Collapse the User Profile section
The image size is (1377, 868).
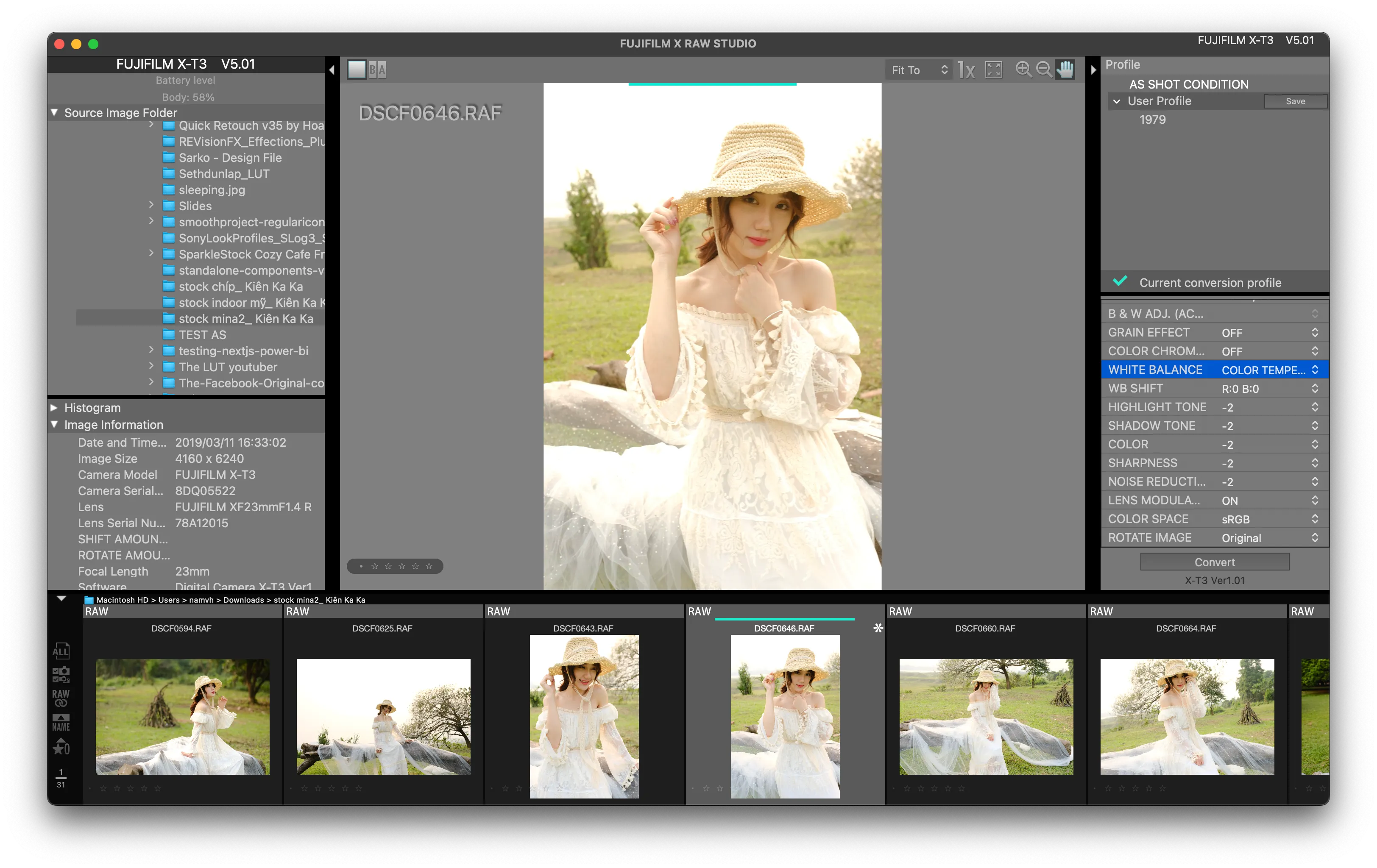(x=1116, y=101)
